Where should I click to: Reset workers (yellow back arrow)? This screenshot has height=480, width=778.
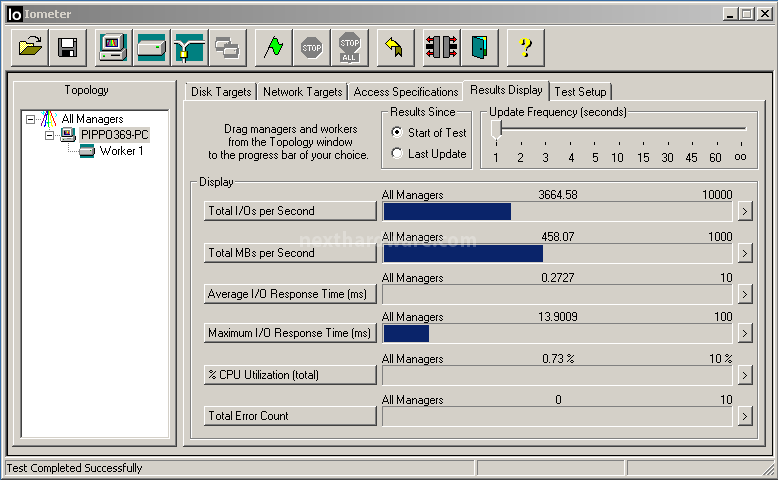point(395,48)
